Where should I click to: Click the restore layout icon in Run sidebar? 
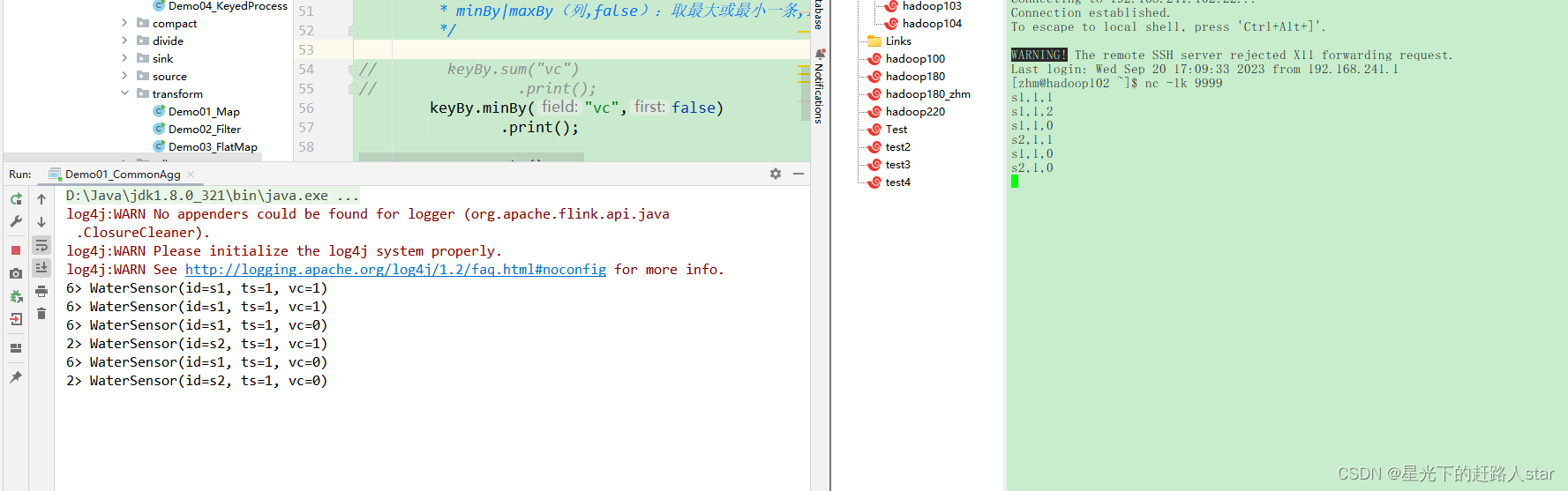[16, 348]
